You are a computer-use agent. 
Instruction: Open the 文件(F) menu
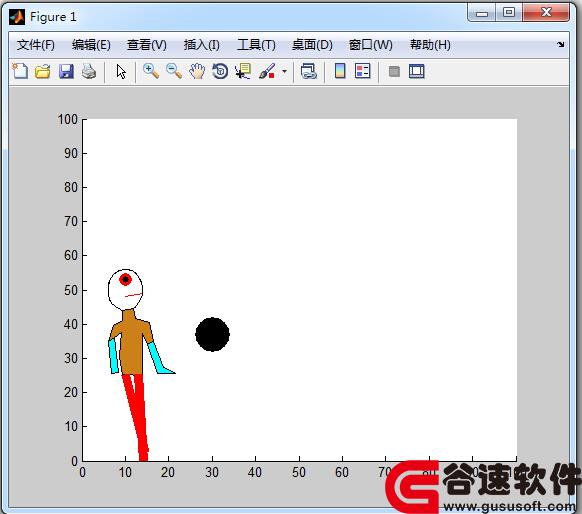point(36,45)
